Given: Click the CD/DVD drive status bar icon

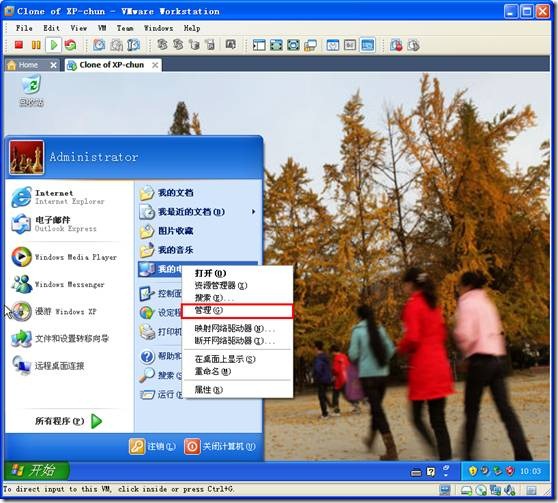Looking at the screenshot, I should click(481, 491).
